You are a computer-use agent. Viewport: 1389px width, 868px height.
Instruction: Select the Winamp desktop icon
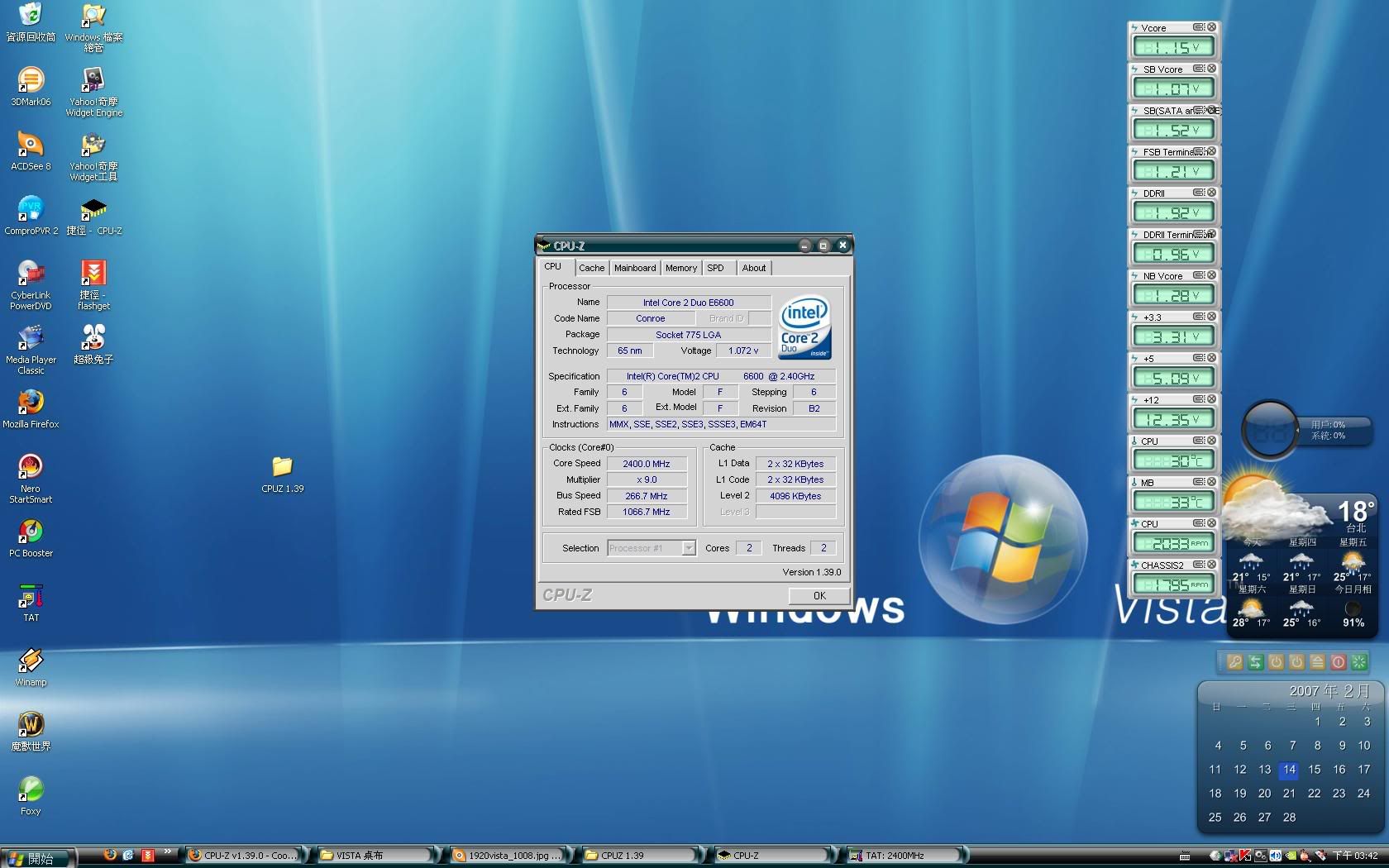pos(31,666)
